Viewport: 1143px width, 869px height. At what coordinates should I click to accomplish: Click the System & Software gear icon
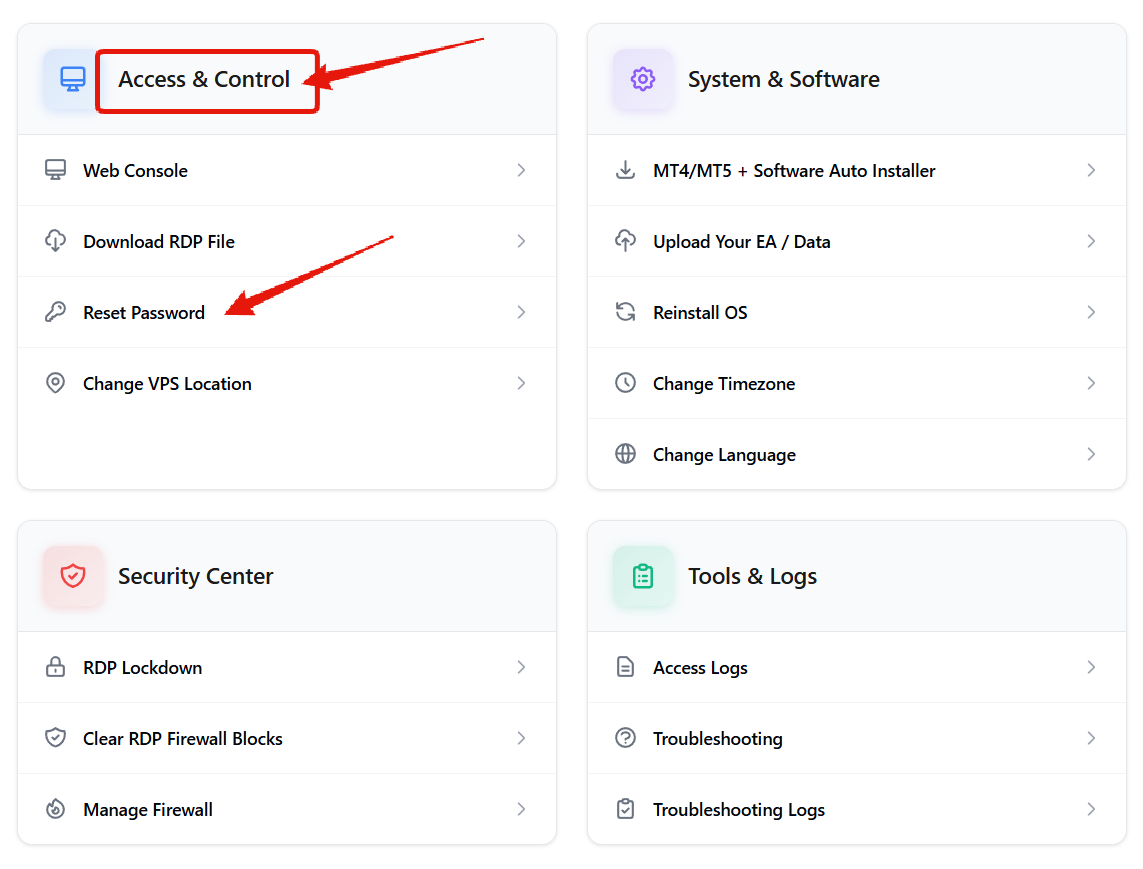[642, 79]
